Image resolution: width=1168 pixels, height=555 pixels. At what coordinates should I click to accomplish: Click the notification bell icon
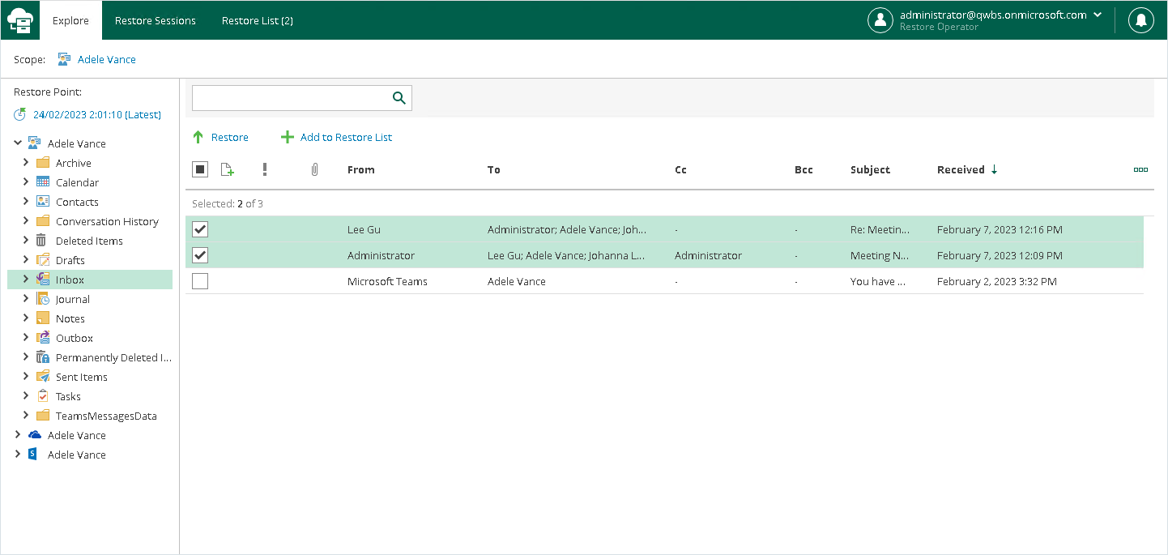[1141, 20]
